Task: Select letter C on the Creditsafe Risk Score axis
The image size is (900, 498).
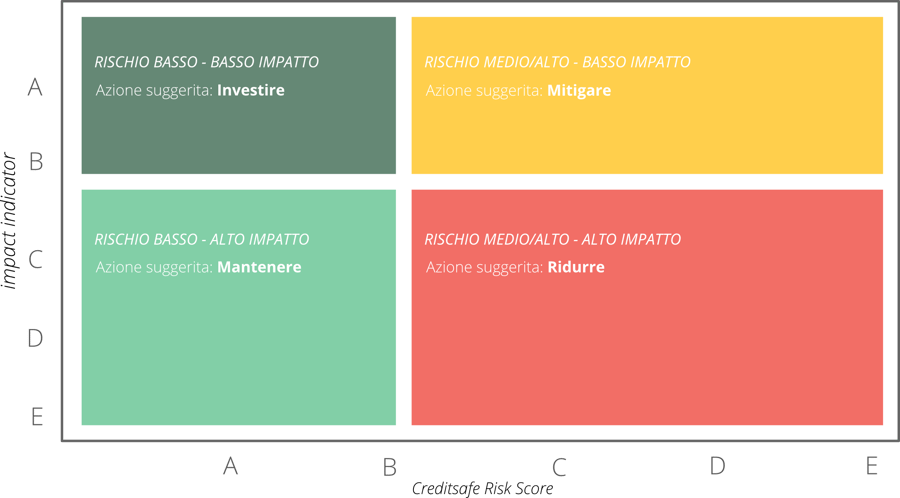Action: pos(559,466)
